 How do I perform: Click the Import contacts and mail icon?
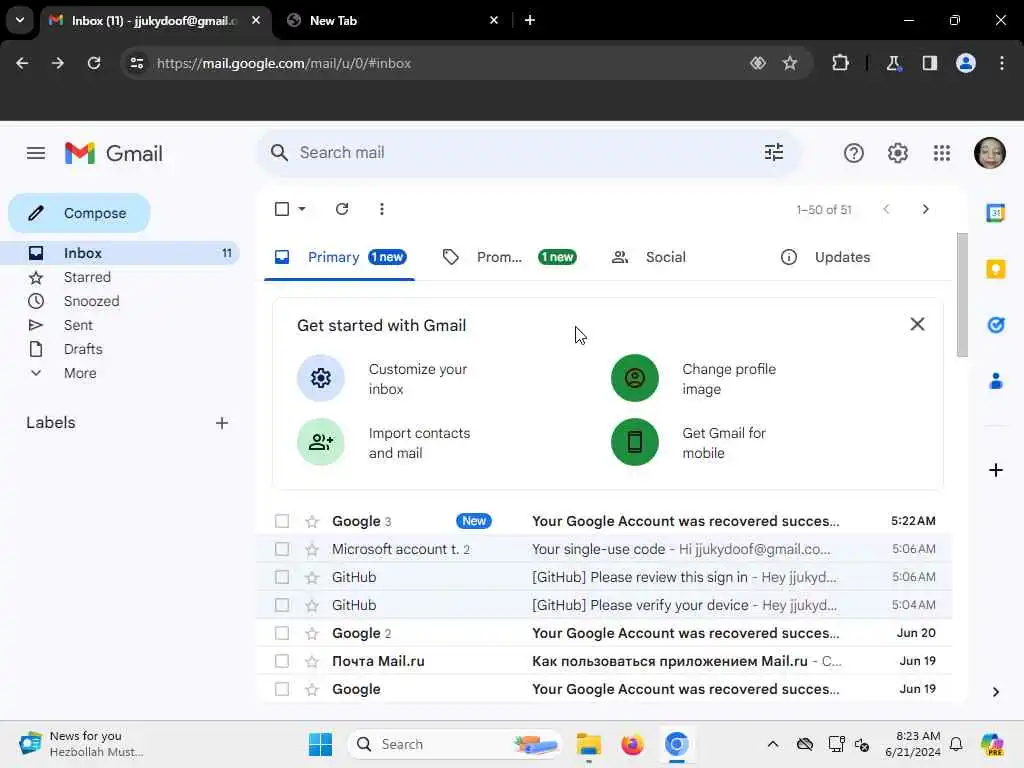(x=321, y=442)
